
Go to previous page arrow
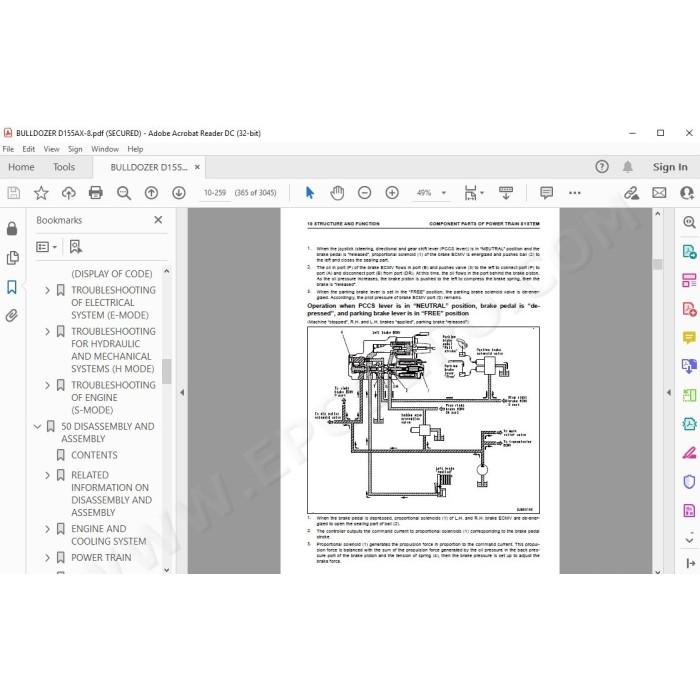(x=151, y=193)
